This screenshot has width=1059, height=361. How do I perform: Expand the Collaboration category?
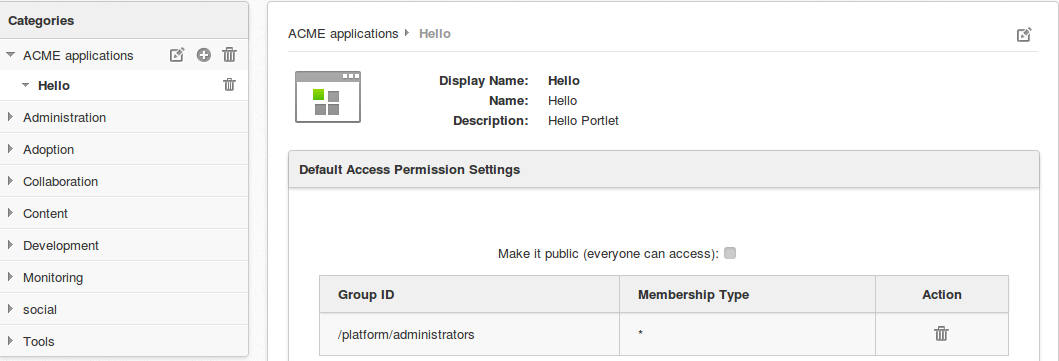[10, 181]
